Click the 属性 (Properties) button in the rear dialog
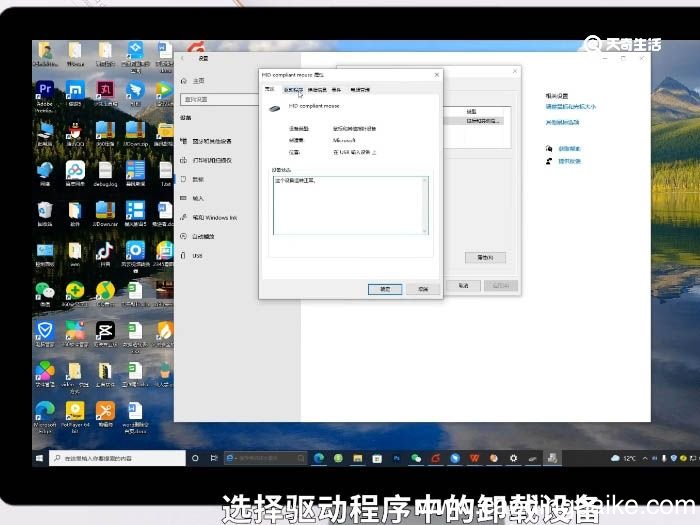This screenshot has height=525, width=700. (485, 258)
